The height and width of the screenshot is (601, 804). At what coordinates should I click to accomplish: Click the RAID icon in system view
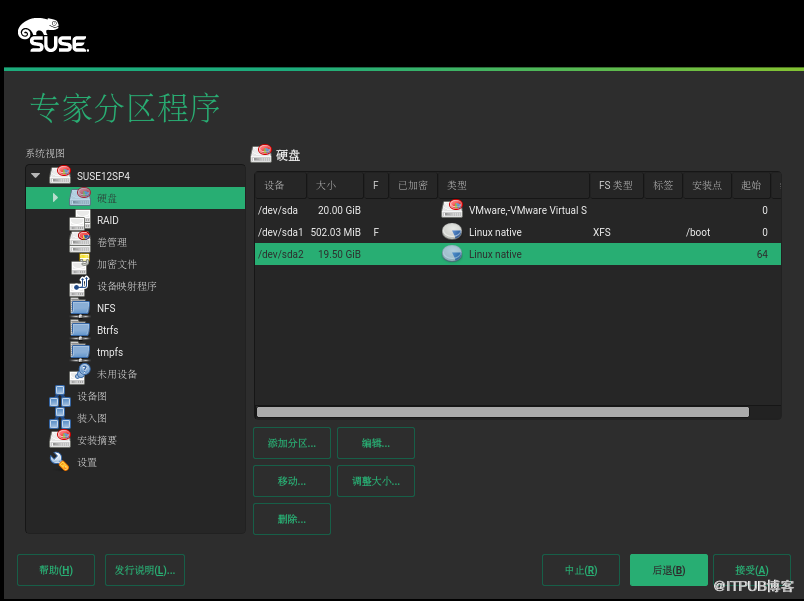tap(80, 220)
